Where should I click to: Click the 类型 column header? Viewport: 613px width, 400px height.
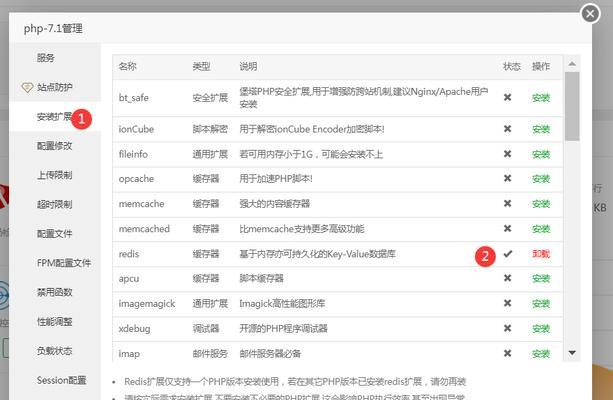[201, 66]
